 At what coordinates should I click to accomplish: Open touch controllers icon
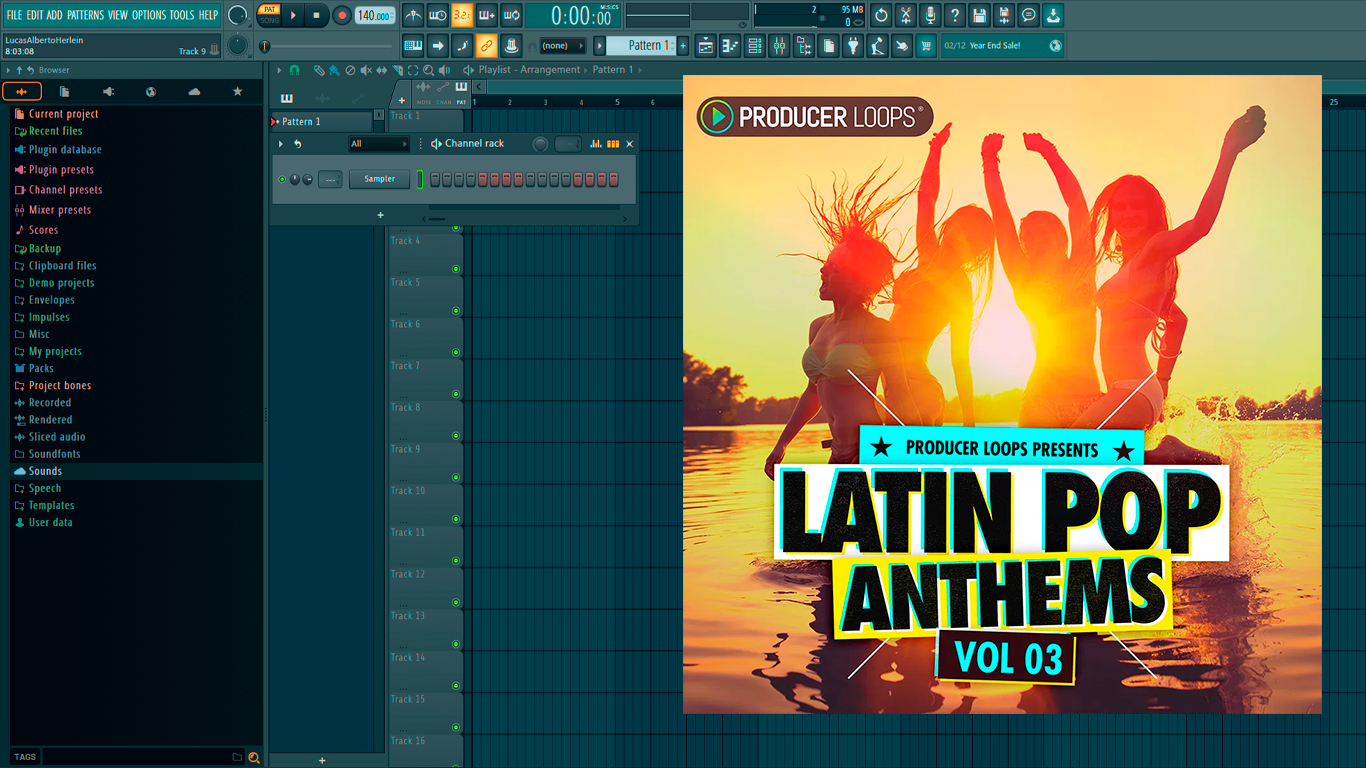(x=902, y=45)
